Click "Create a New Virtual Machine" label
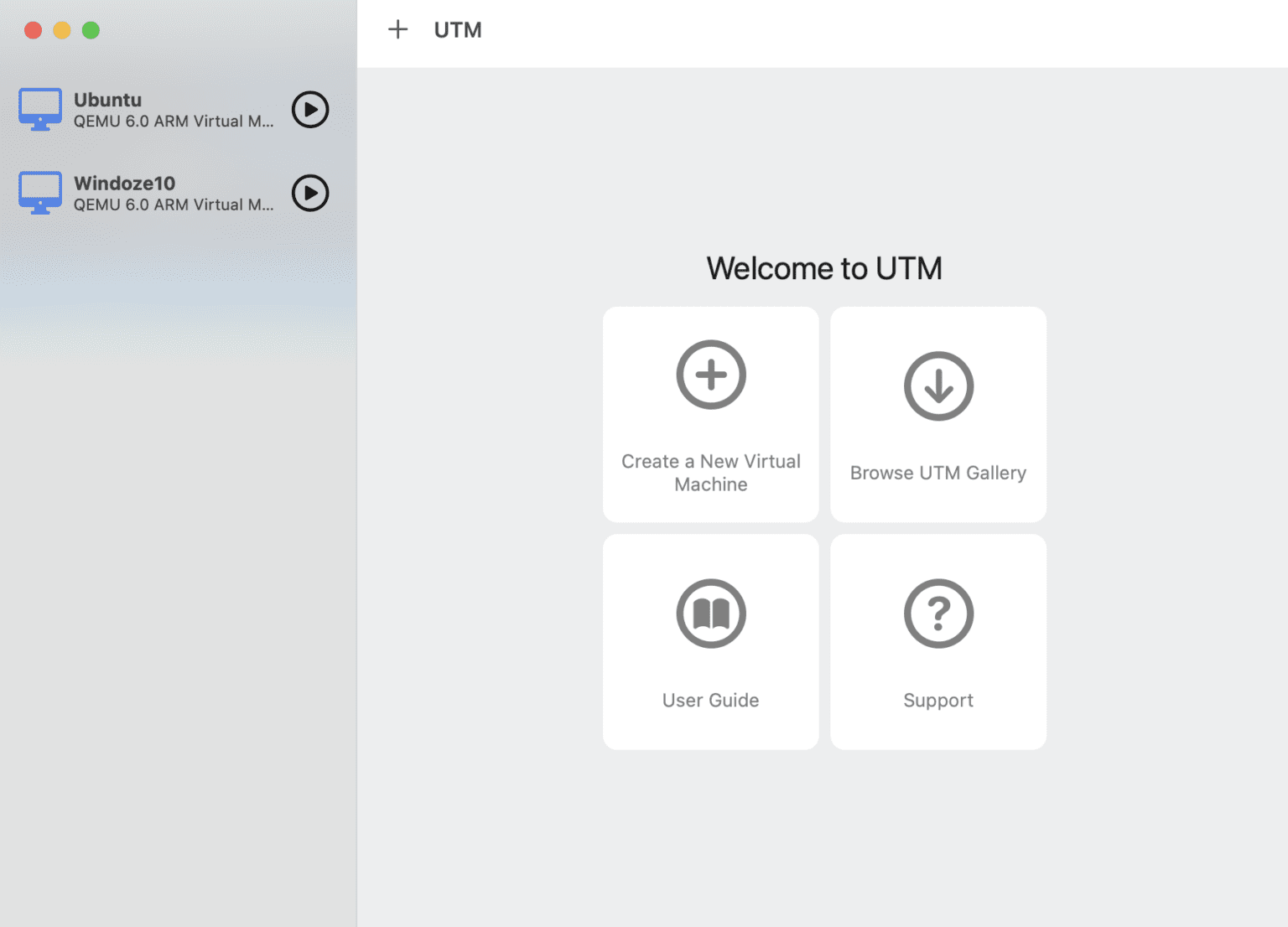1288x927 pixels. (x=710, y=473)
